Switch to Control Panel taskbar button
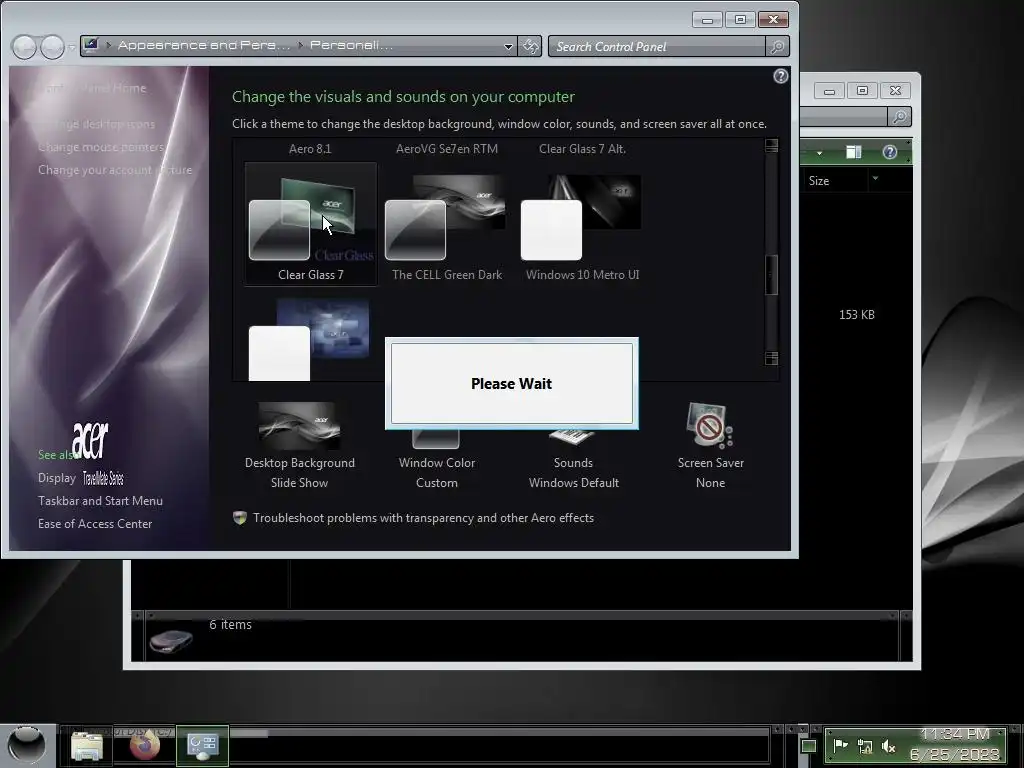 (x=202, y=745)
